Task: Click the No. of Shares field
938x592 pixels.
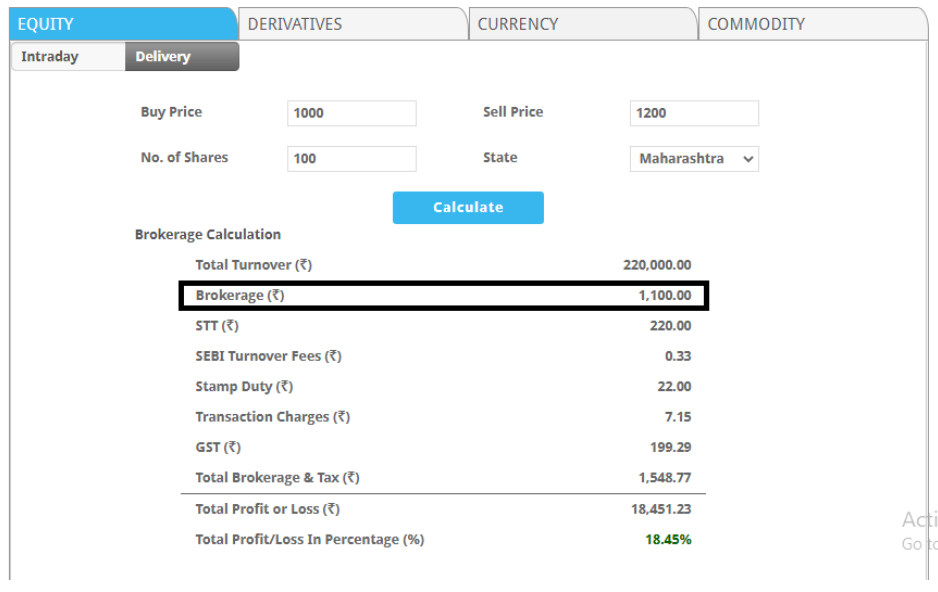Action: tap(351, 158)
